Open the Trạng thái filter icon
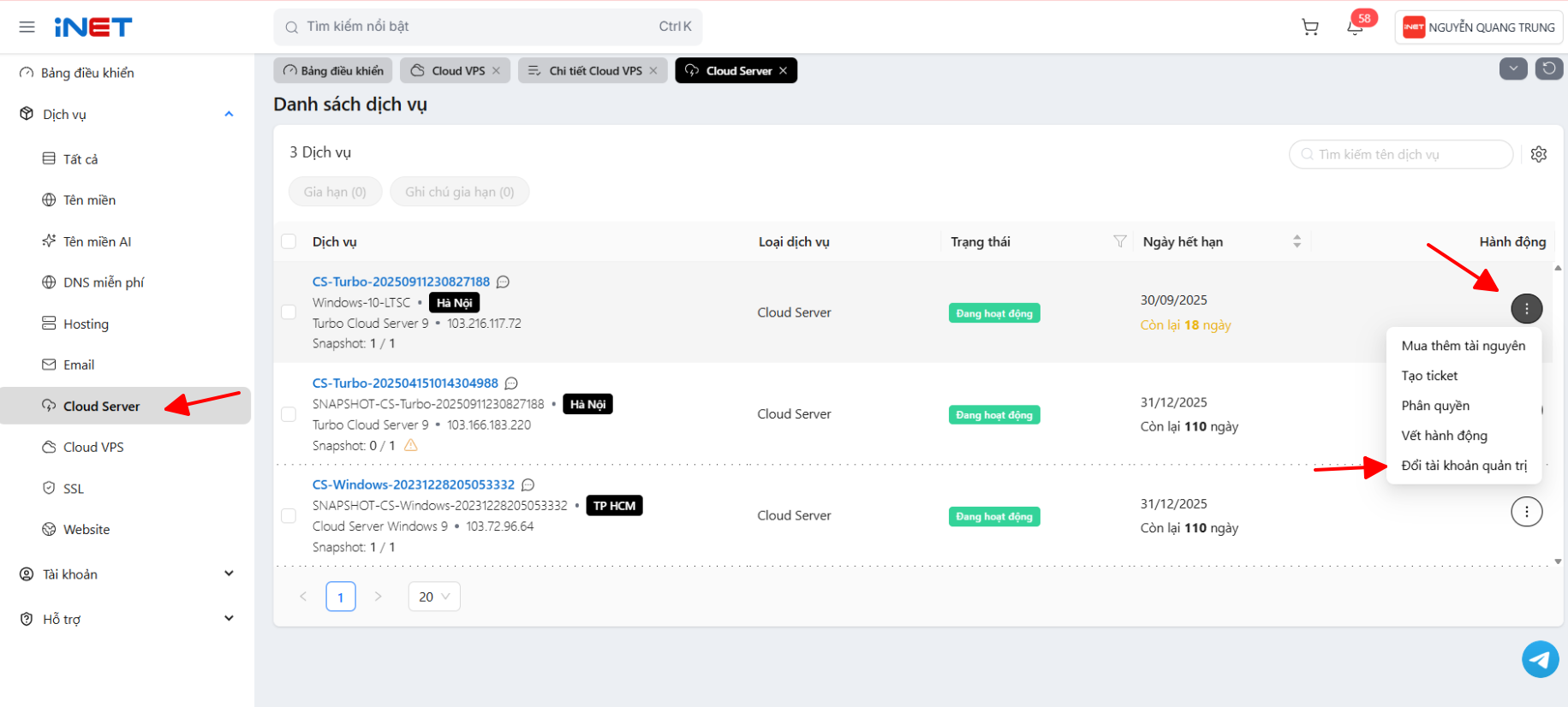 (1119, 241)
